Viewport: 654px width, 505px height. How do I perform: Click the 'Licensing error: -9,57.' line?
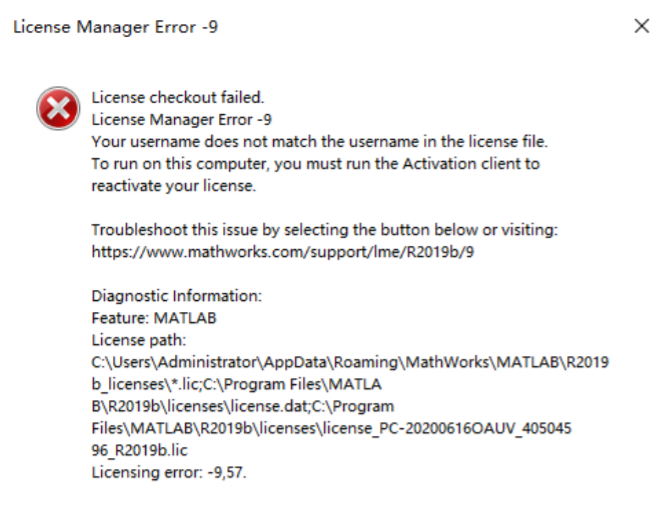click(x=169, y=472)
